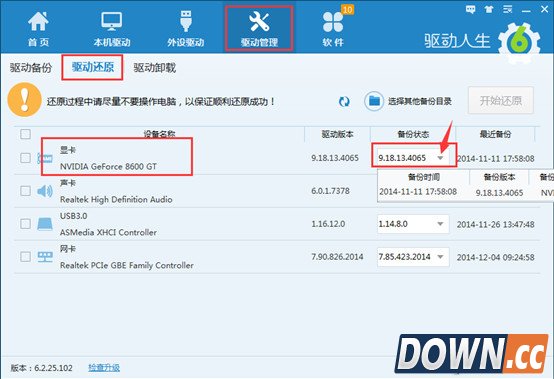554x379 pixels.
Task: Check the NVIDIA GeForce 8600 GT row
Action: [x=25, y=158]
